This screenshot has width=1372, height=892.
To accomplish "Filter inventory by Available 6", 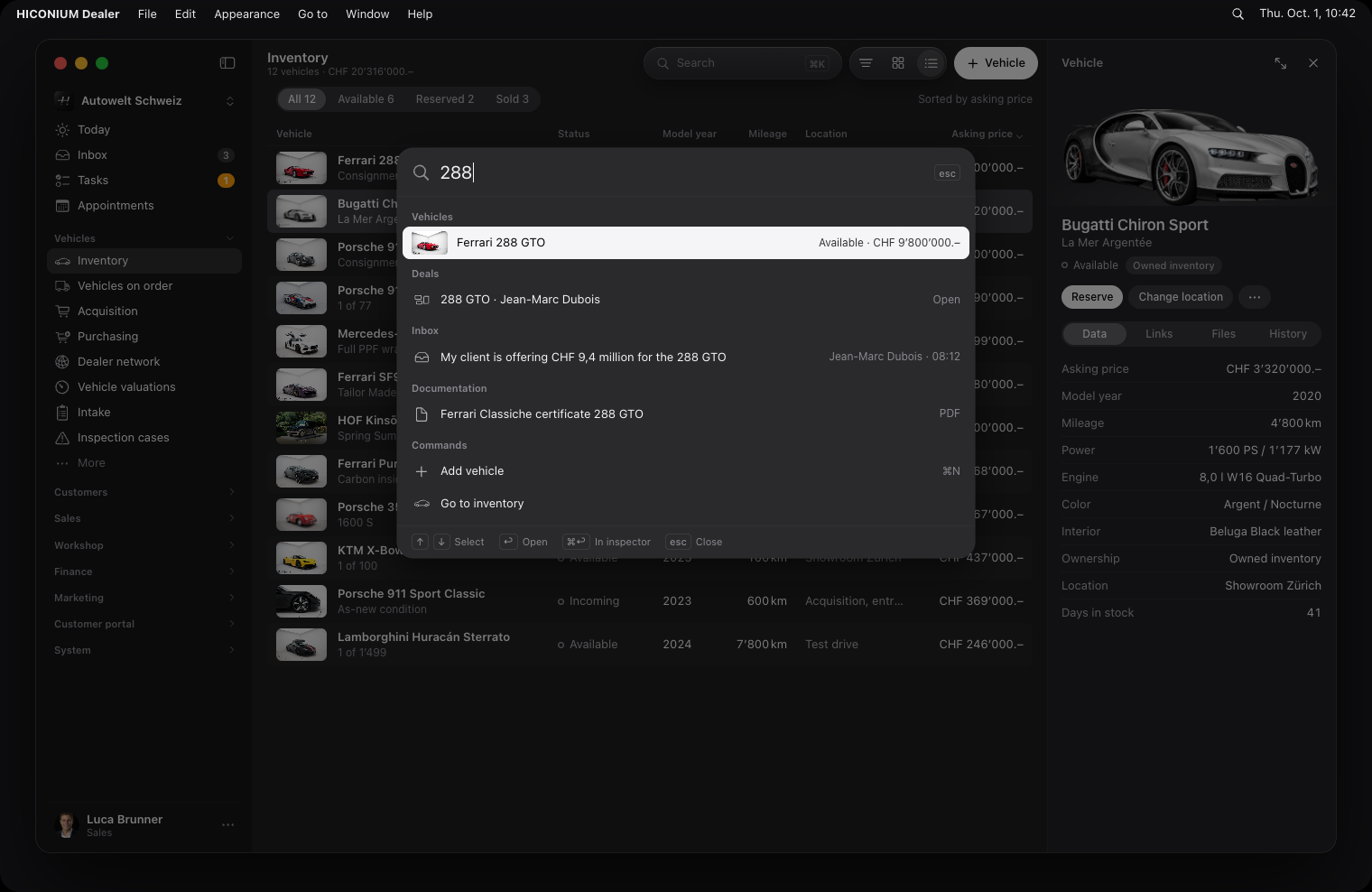I will tap(366, 99).
